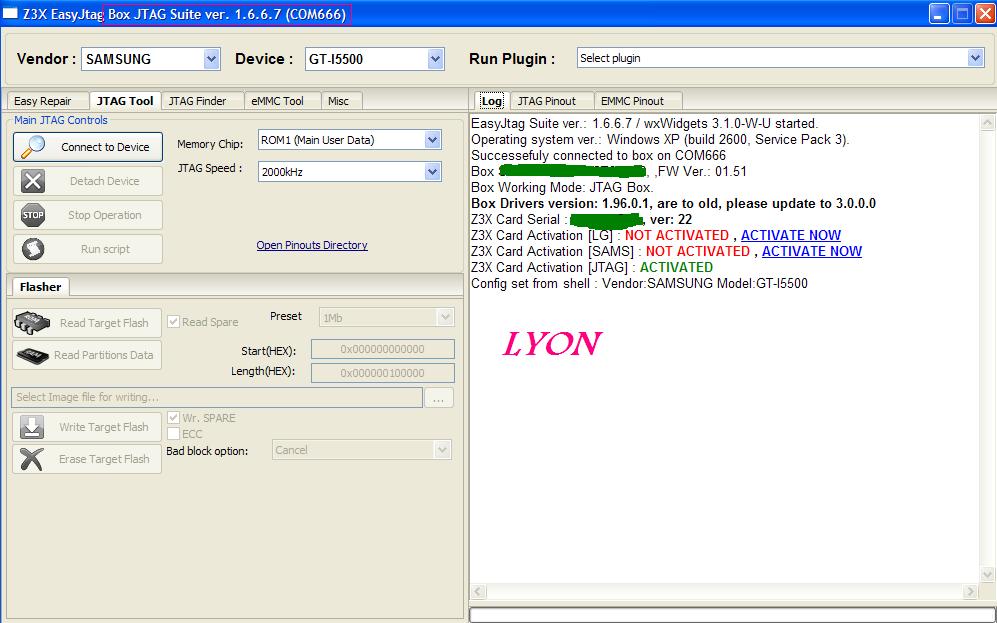The width and height of the screenshot is (997, 623).
Task: Click the Read Partitions Data memory icon
Action: tap(32, 355)
